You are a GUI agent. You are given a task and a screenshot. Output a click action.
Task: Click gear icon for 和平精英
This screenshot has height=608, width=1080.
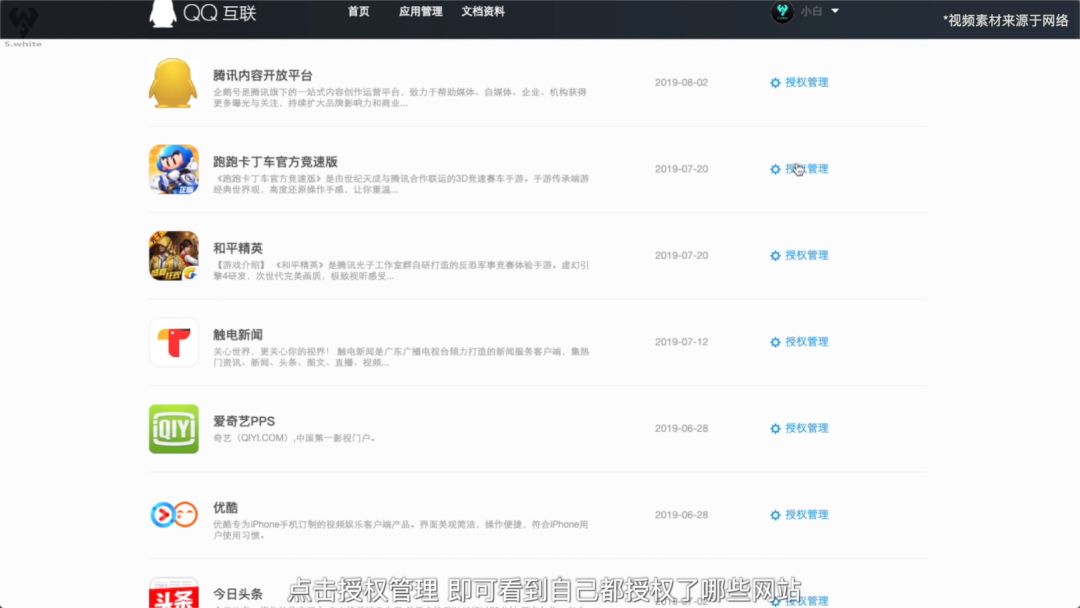775,255
